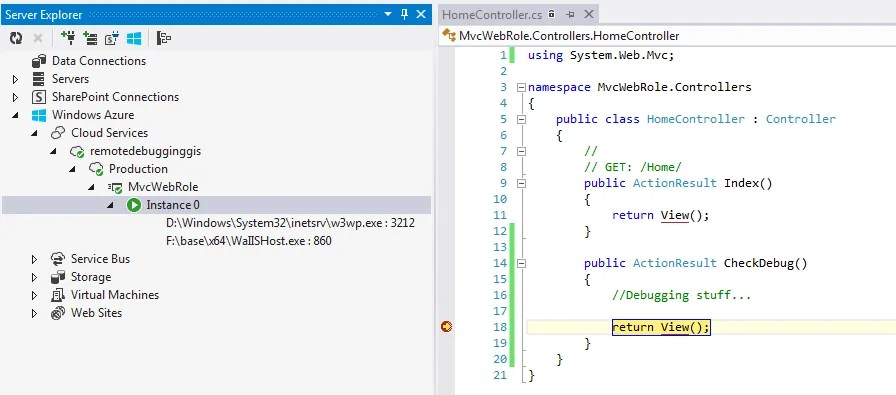Select the Instance 0 tree row
The height and width of the screenshot is (395, 896).
tap(216, 205)
